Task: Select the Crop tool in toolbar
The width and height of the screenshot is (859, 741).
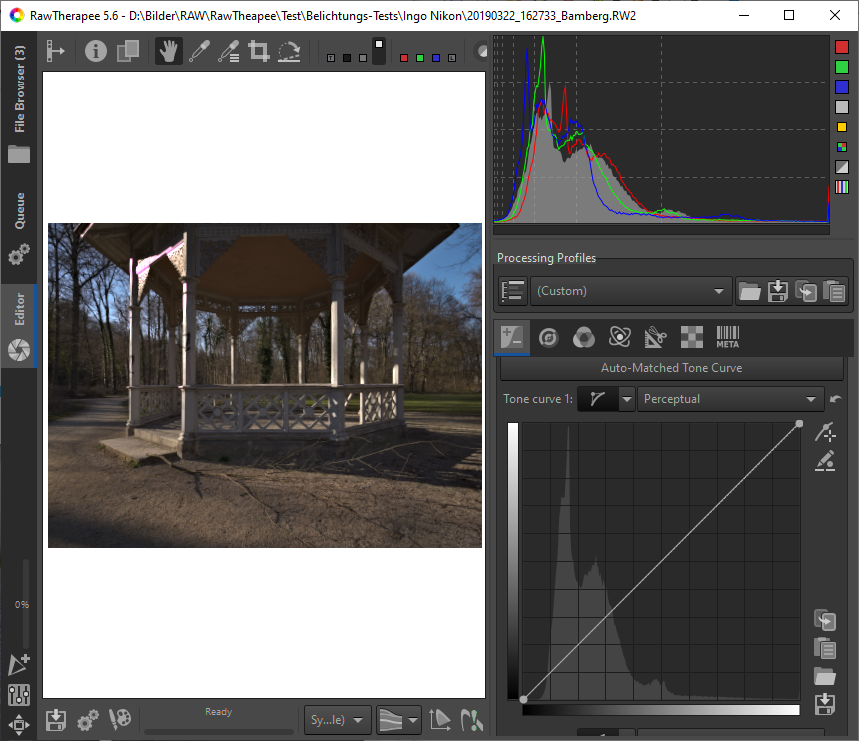Action: (x=259, y=51)
